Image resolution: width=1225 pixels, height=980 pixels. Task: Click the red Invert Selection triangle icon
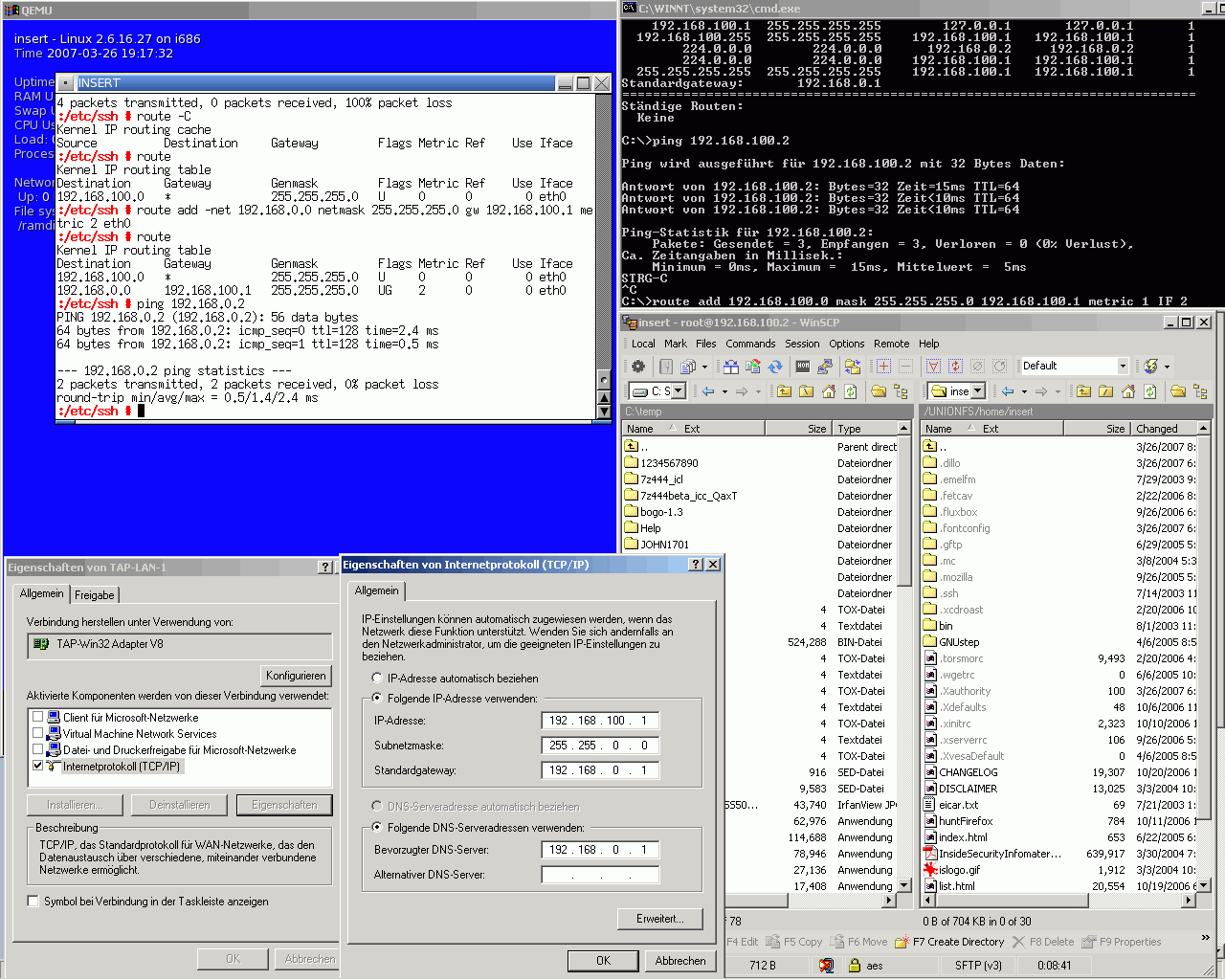[933, 366]
